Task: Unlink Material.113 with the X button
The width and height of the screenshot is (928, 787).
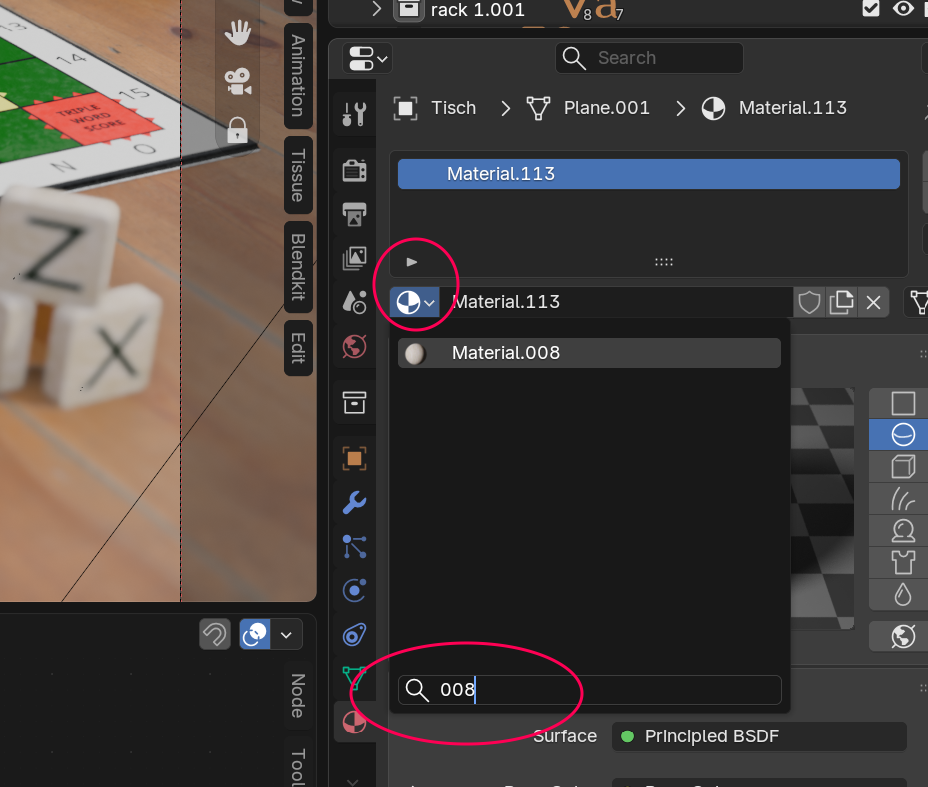Action: point(873,302)
